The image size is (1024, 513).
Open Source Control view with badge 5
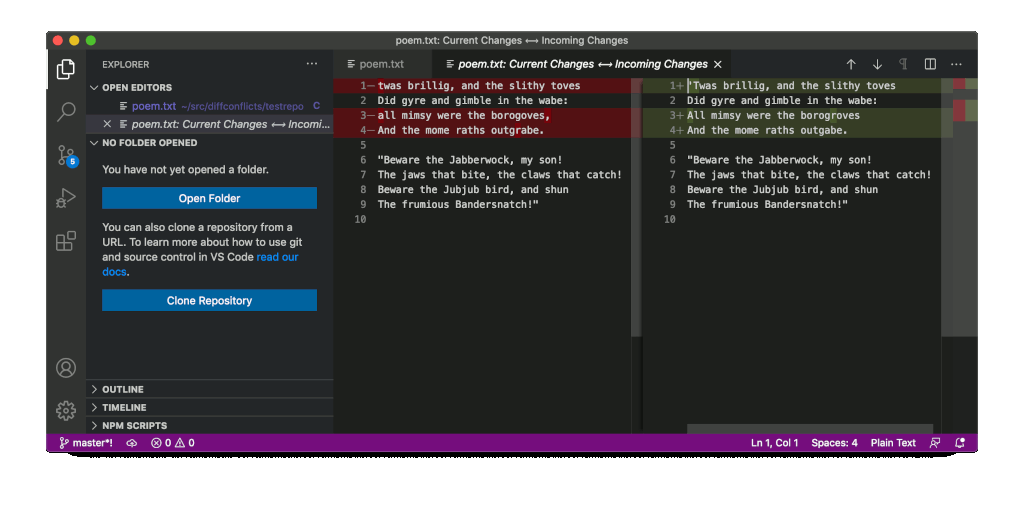coord(67,155)
